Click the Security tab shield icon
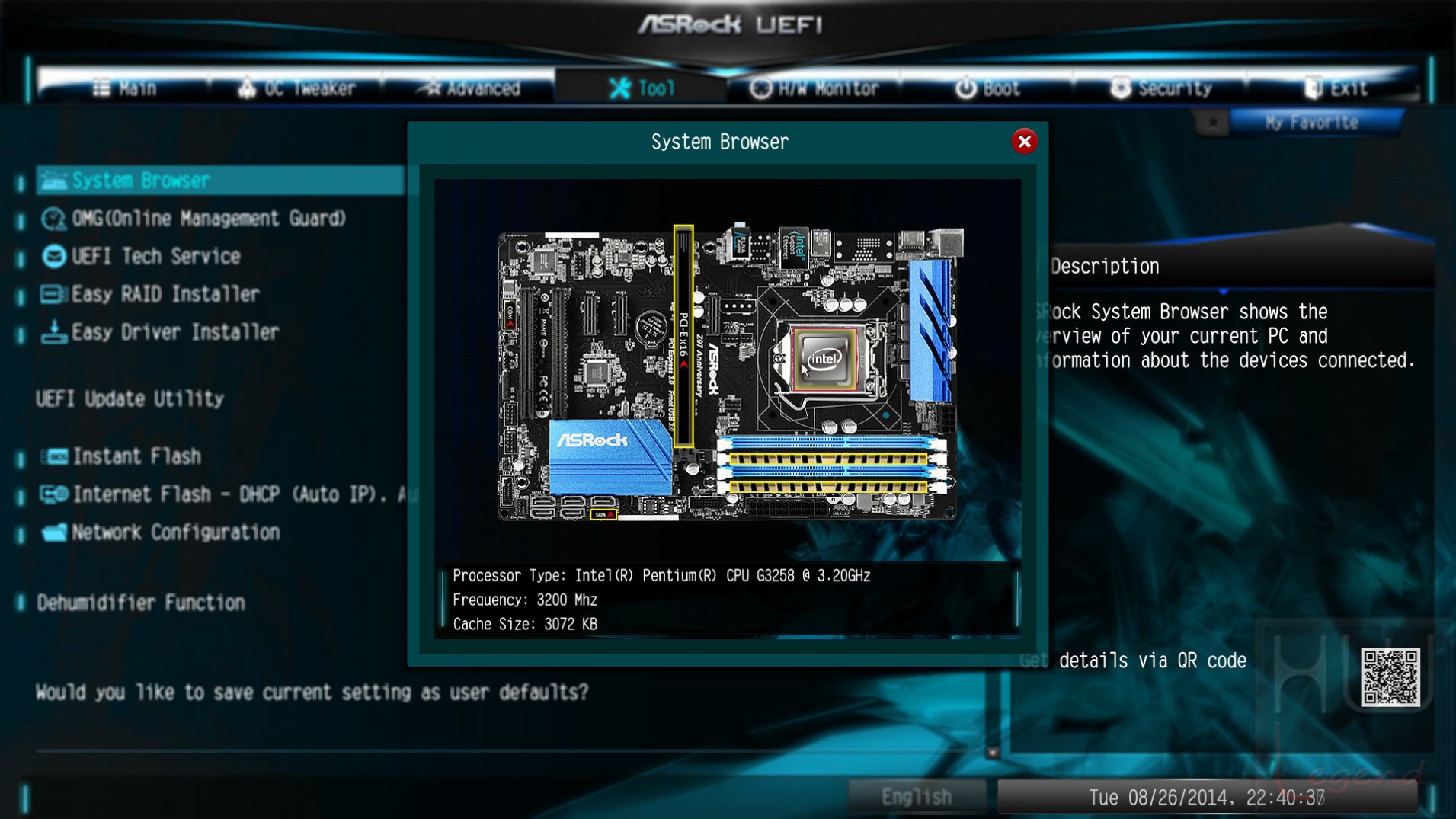The height and width of the screenshot is (819, 1456). click(1119, 88)
